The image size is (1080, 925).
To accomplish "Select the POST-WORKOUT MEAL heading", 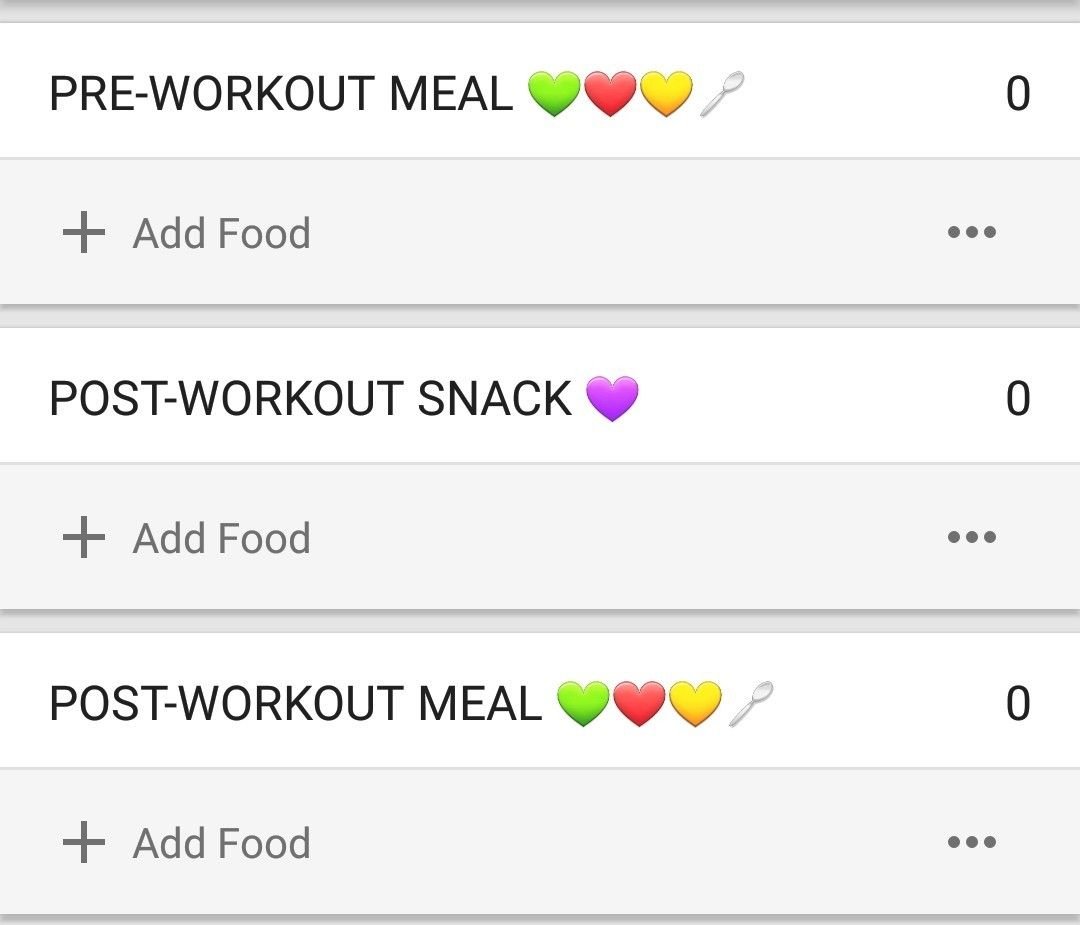I will click(295, 703).
